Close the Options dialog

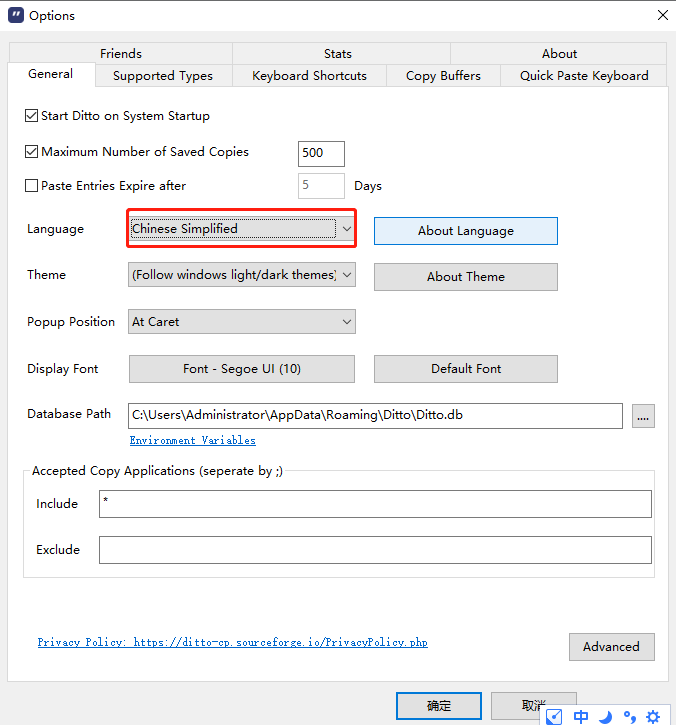point(662,15)
